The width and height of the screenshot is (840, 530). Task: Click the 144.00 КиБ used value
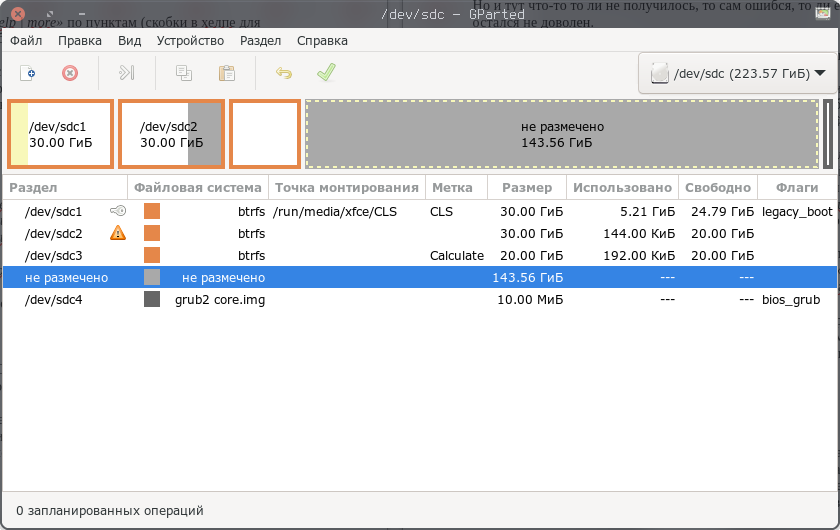(x=639, y=234)
